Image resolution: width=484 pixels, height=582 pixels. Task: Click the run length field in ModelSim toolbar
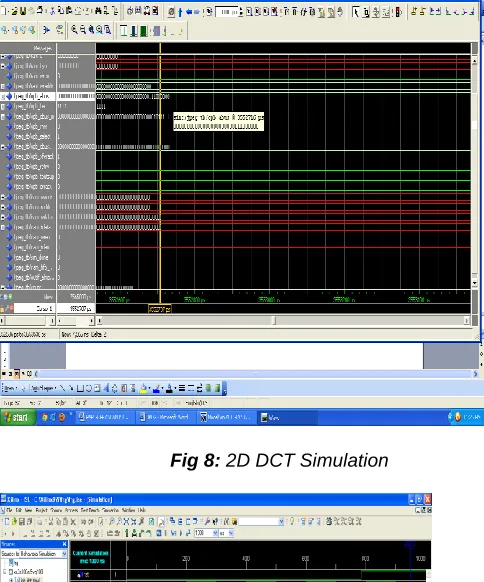point(226,12)
